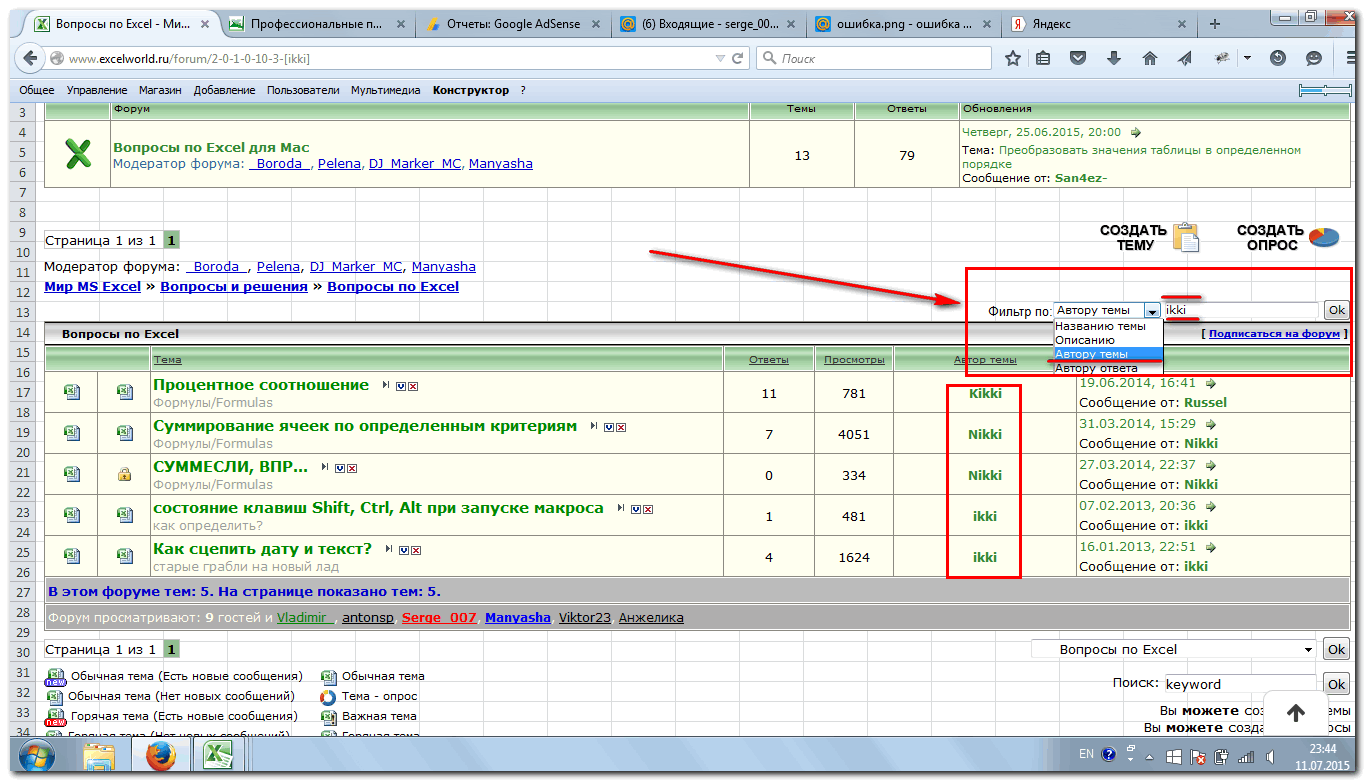Click the СОЗДАТЬ ТЕМУ clipboard icon
Image resolution: width=1366 pixels, height=782 pixels.
[x=1185, y=237]
